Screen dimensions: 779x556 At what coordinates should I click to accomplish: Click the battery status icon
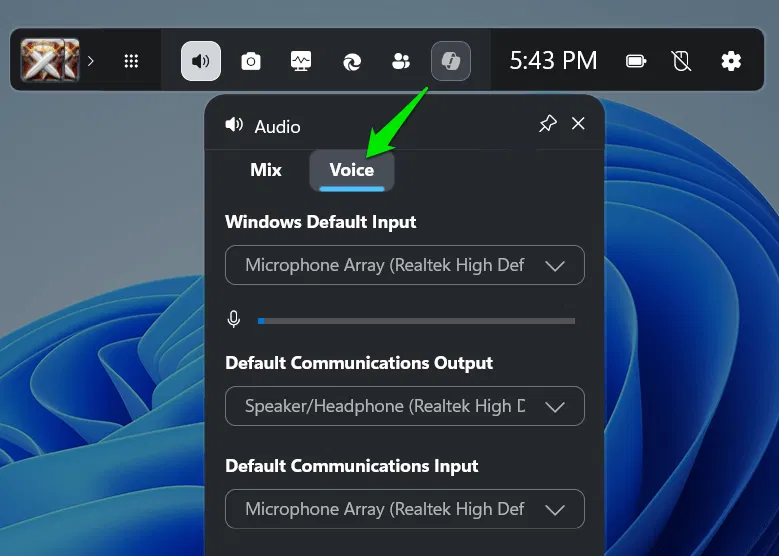[x=636, y=61]
